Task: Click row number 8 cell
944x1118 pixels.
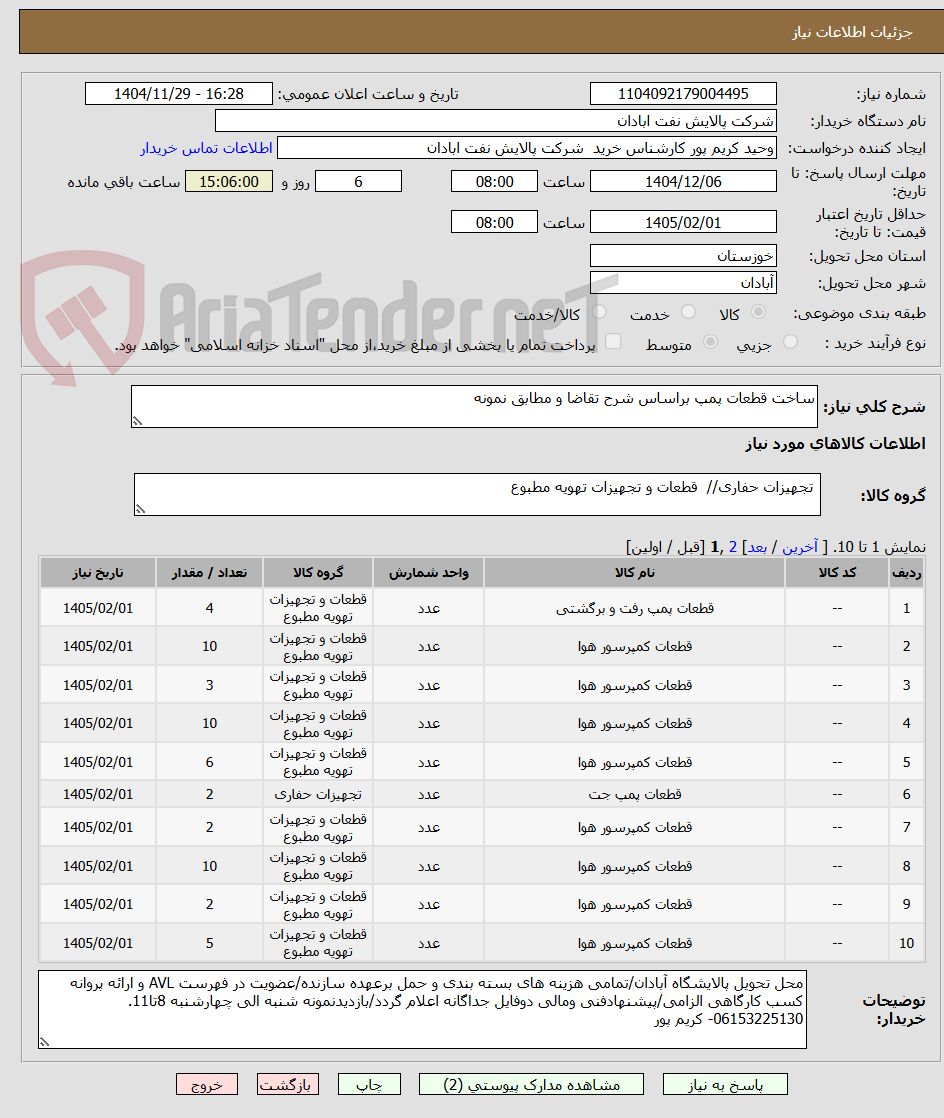Action: point(906,866)
